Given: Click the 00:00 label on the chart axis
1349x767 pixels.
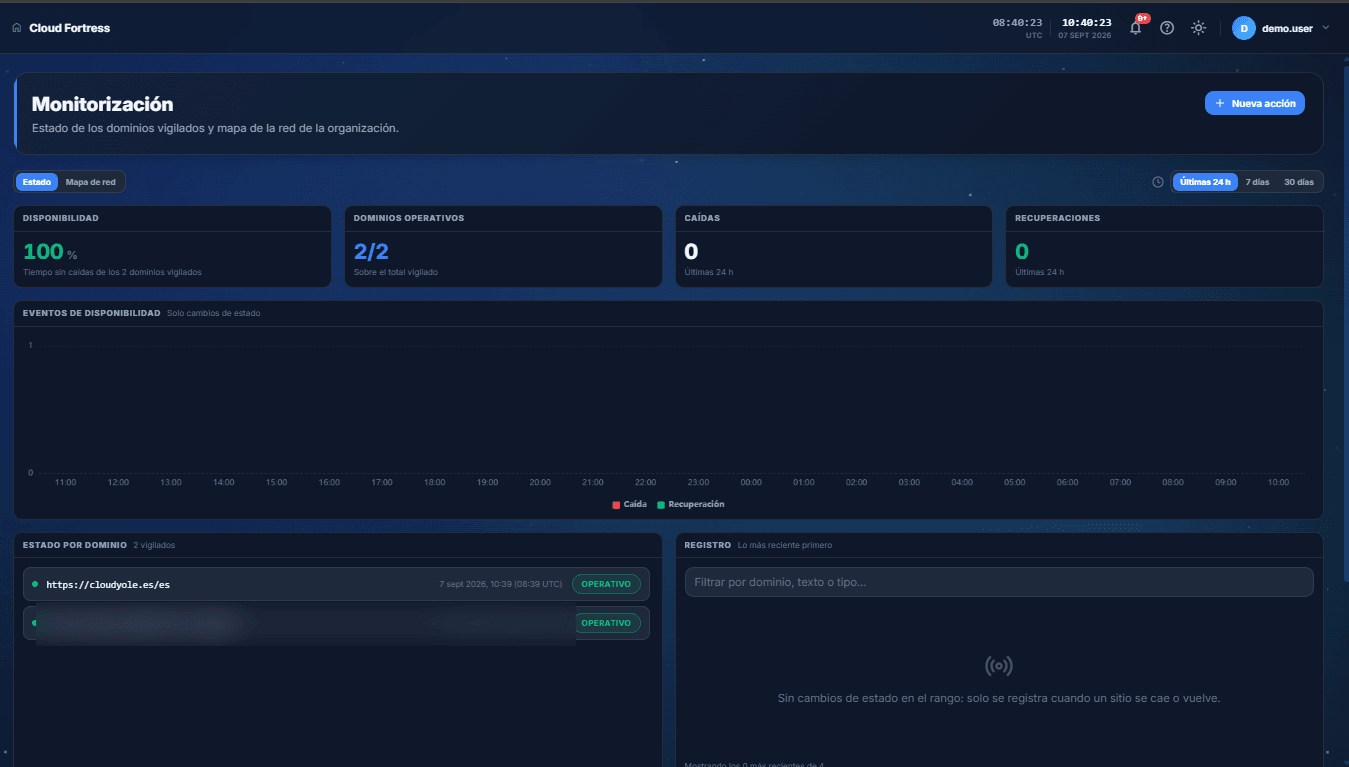Looking at the screenshot, I should [x=751, y=482].
